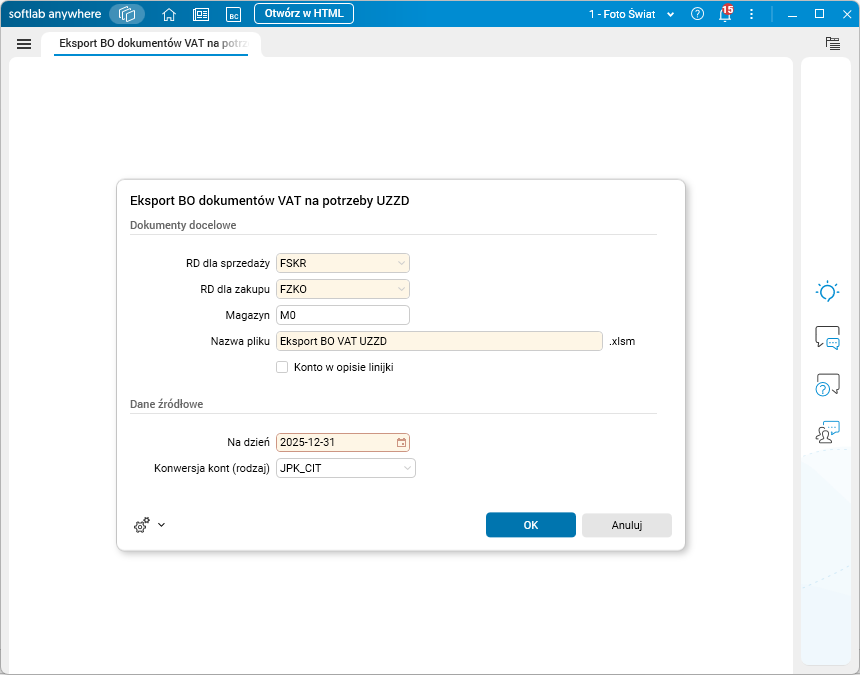Open the home icon in the top bar
The image size is (860, 675).
[169, 14]
